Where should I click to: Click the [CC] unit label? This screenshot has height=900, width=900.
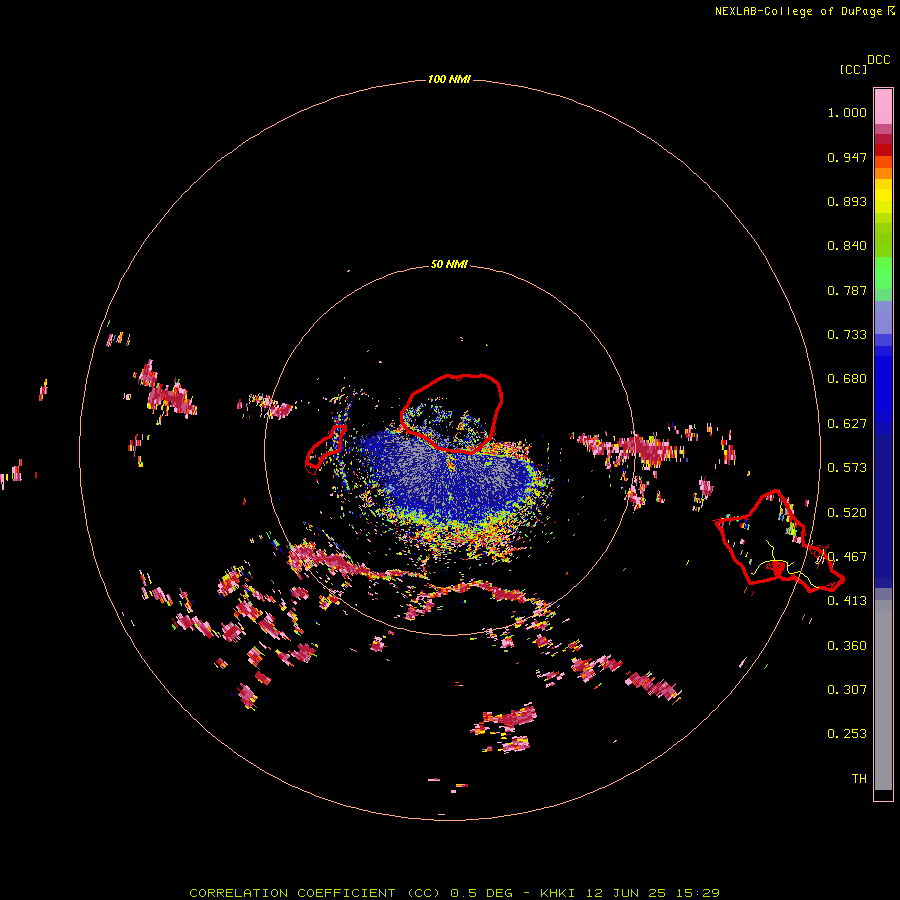coord(854,69)
